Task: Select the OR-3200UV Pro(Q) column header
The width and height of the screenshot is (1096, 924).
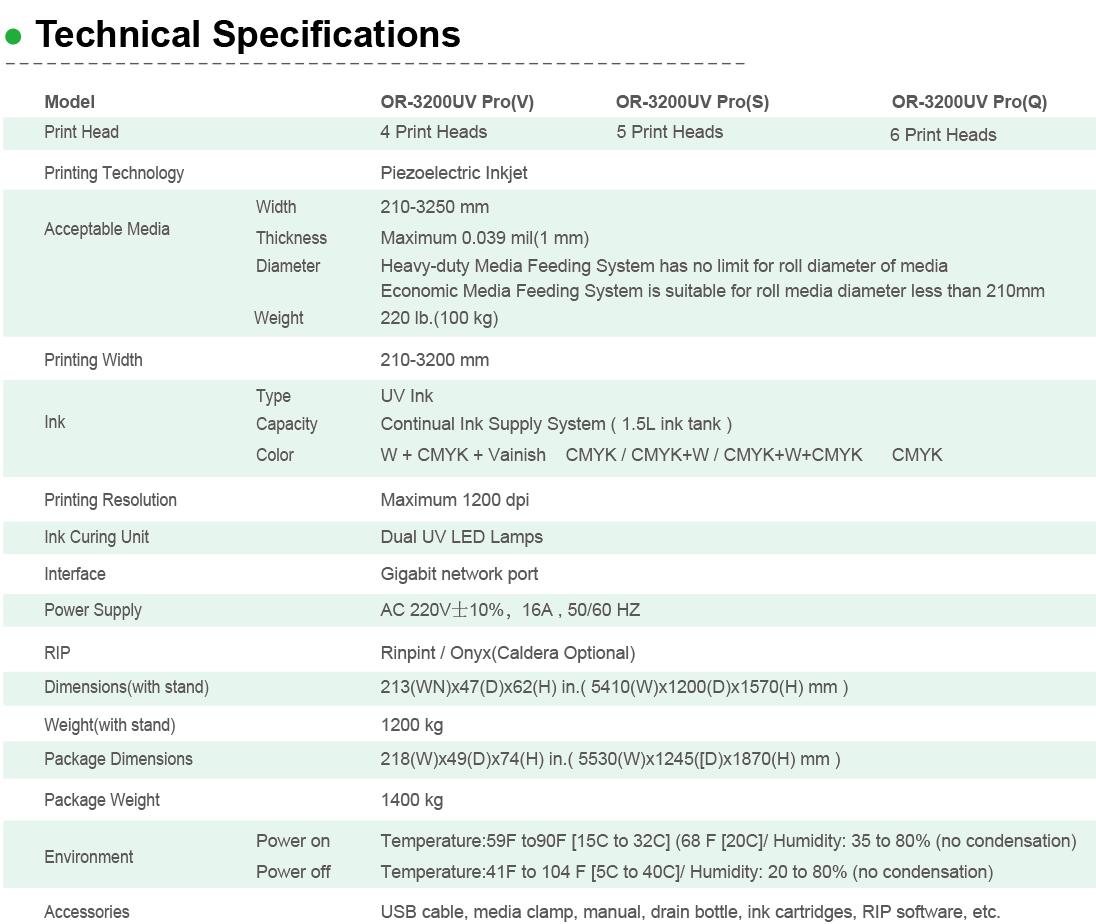Action: pyautogui.click(x=969, y=102)
